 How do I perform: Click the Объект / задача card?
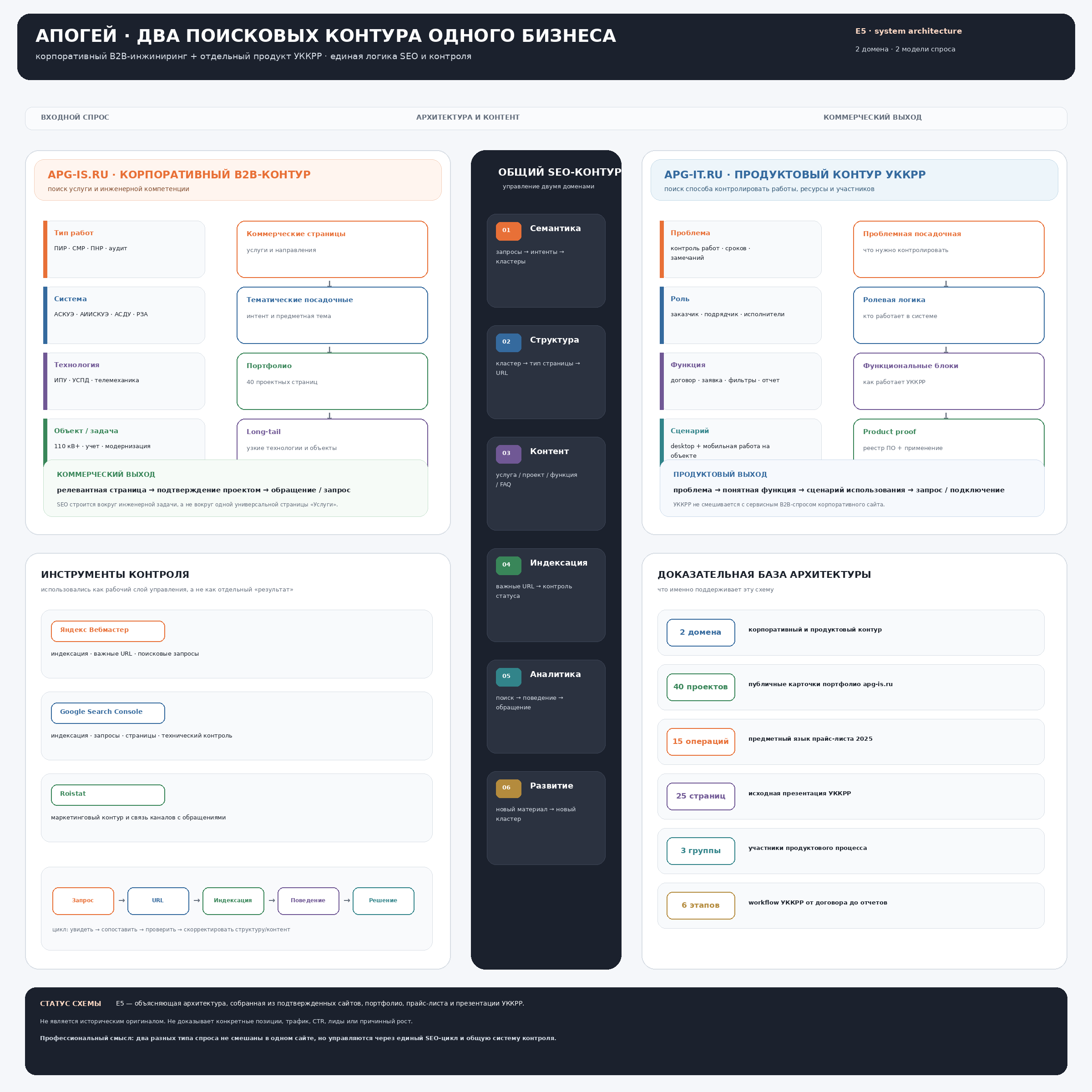coord(124,440)
